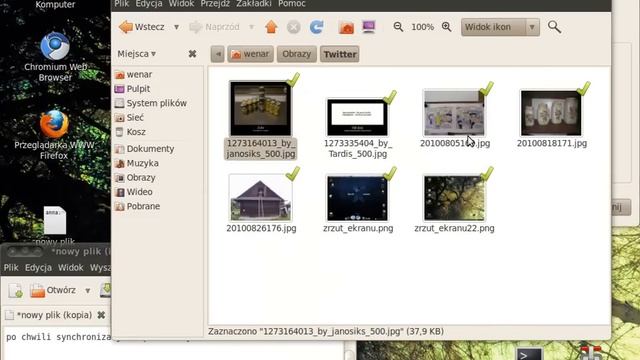Viewport: 640px width, 360px height.
Task: Open the Plik menu in file manager
Action: (x=122, y=4)
